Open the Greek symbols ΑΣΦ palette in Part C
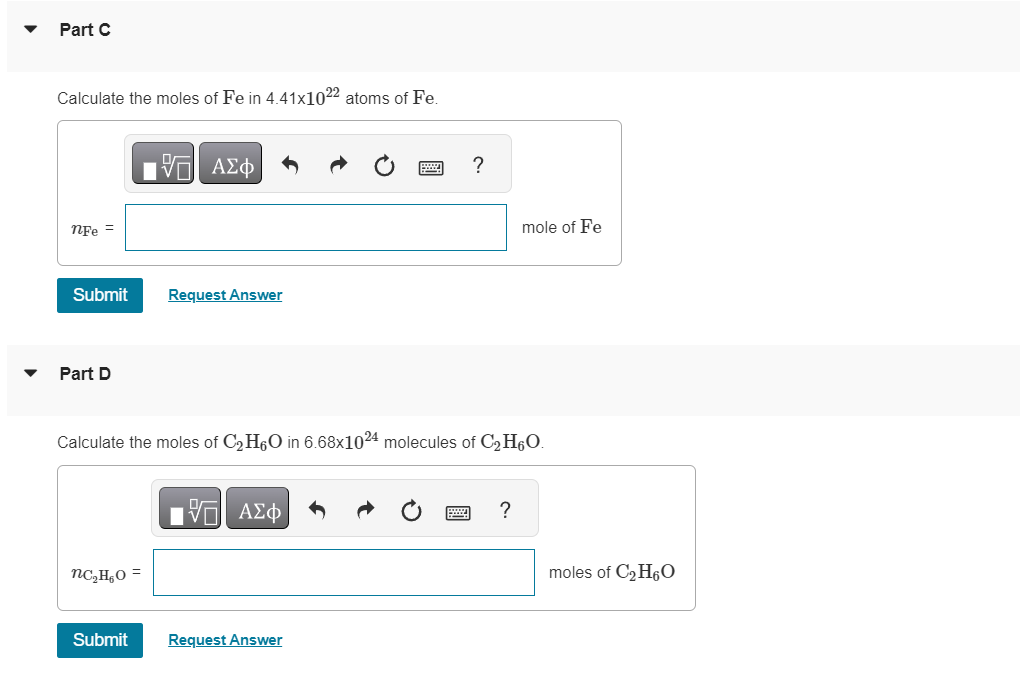 (230, 163)
